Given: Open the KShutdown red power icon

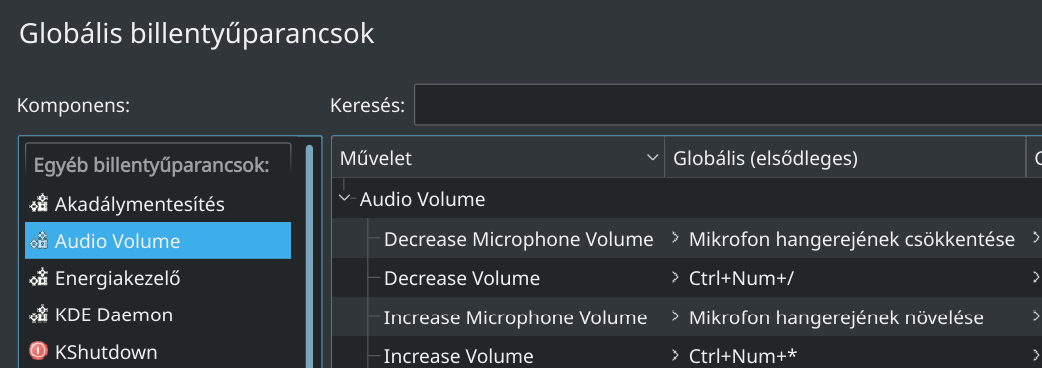Looking at the screenshot, I should coord(38,351).
